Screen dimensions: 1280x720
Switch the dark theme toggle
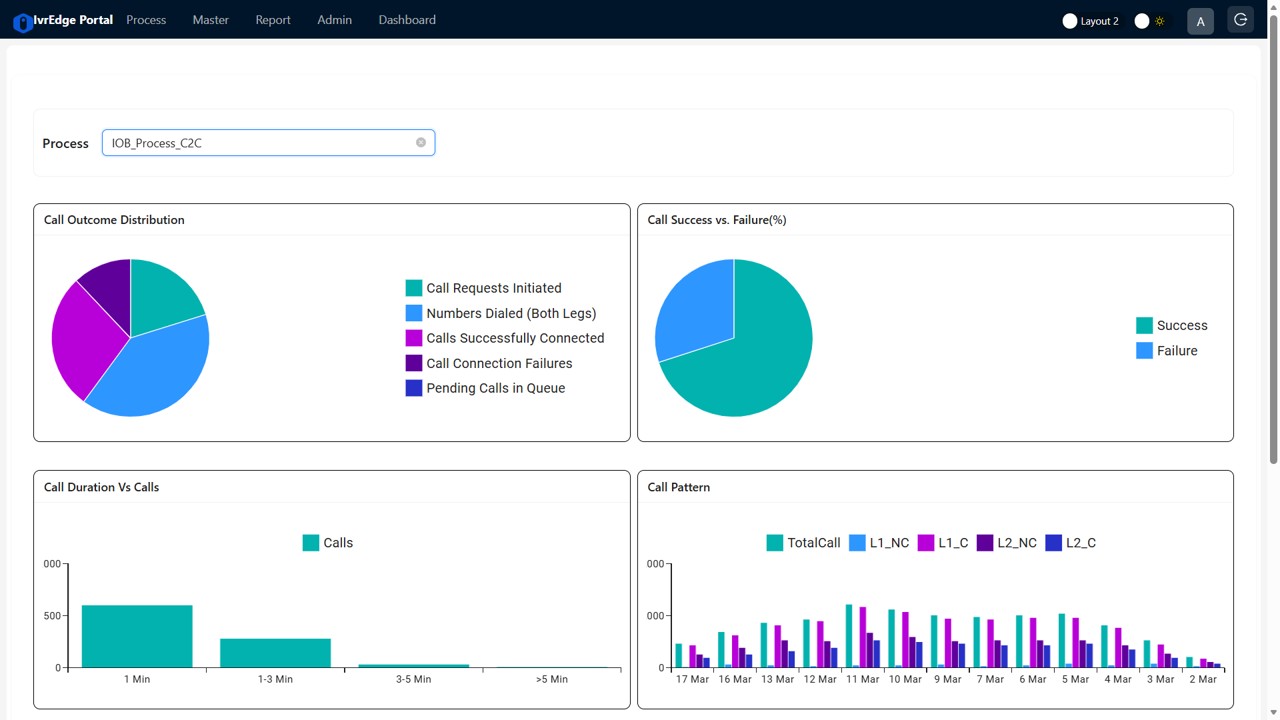[x=1142, y=20]
